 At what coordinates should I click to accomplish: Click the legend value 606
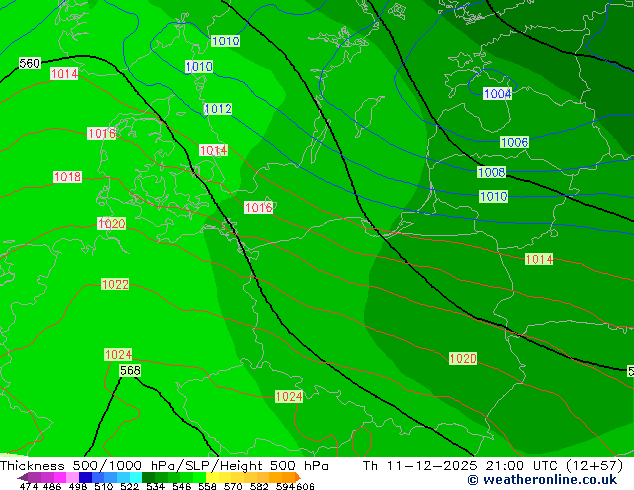click(305, 486)
